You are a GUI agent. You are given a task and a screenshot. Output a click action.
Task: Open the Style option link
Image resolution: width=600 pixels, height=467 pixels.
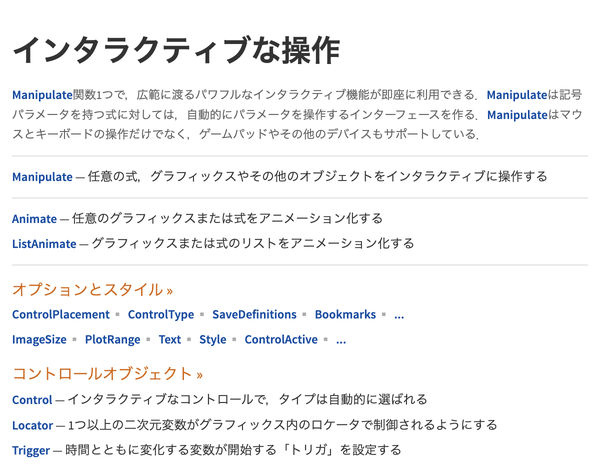click(213, 340)
